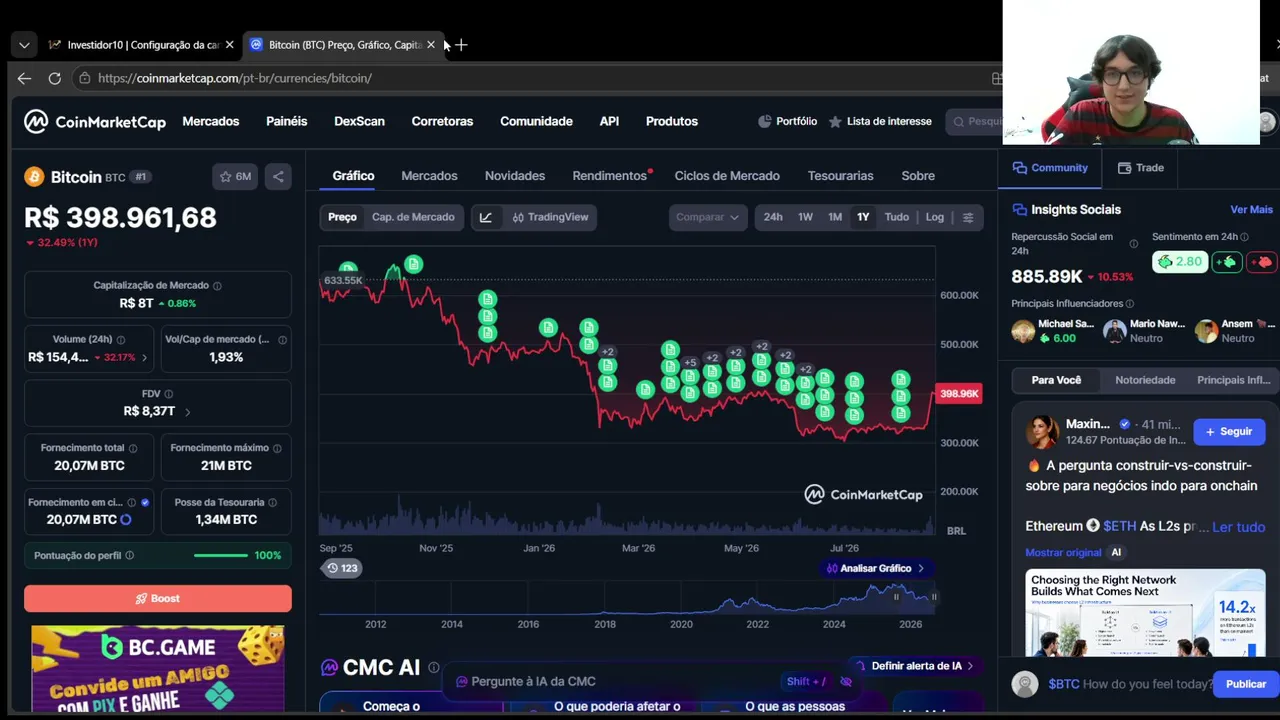This screenshot has width=1280, height=720.
Task: Add Bitcoin to watchlist via star button
Action: click(x=235, y=177)
